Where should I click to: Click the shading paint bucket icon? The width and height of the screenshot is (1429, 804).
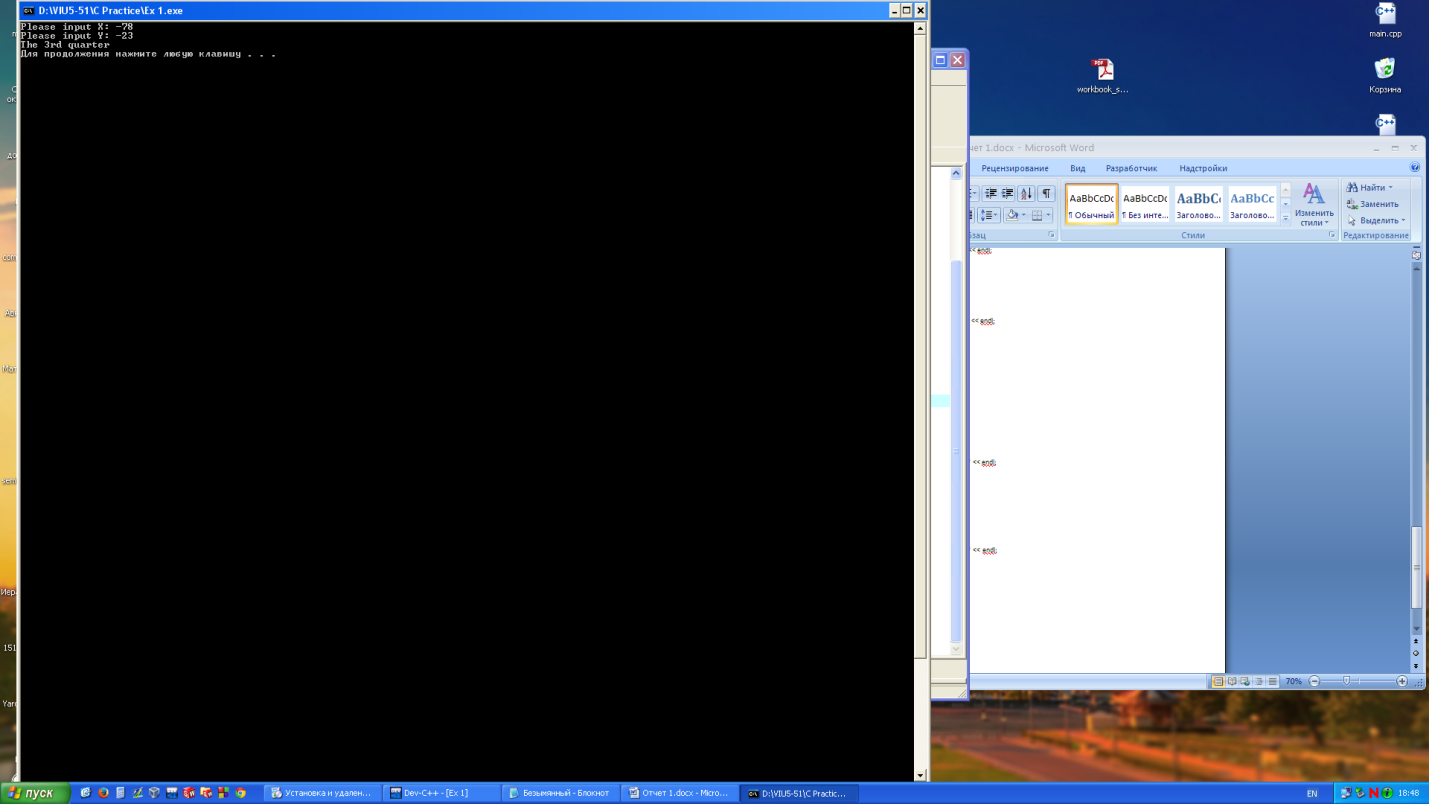[x=1012, y=215]
